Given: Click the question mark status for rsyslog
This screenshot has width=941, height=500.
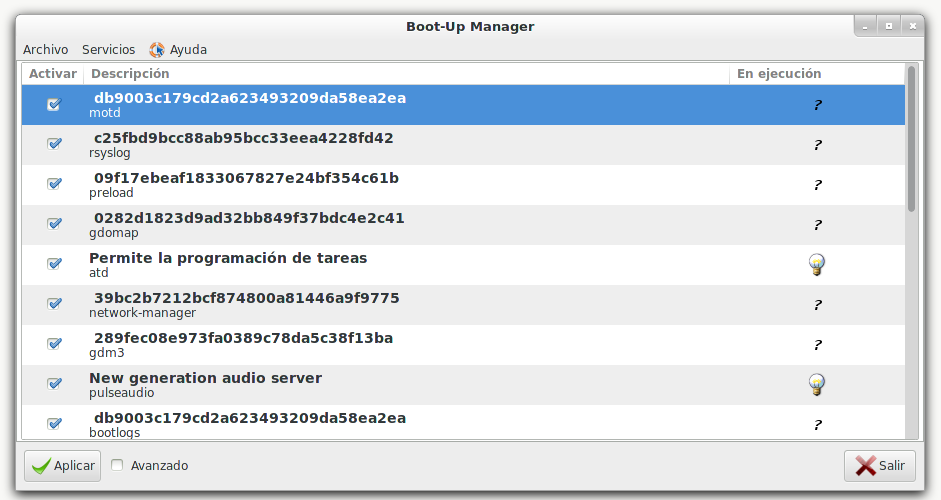Looking at the screenshot, I should point(817,145).
